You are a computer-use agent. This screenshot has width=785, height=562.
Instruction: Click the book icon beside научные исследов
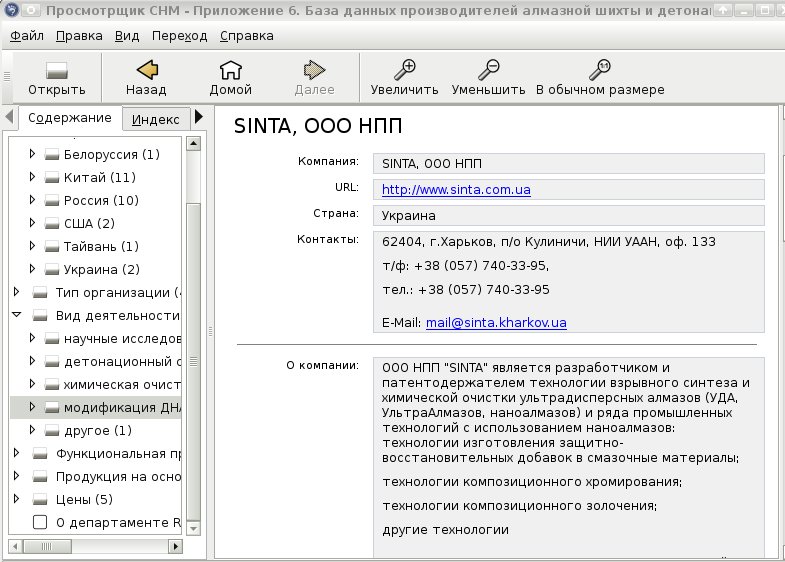[x=52, y=339]
